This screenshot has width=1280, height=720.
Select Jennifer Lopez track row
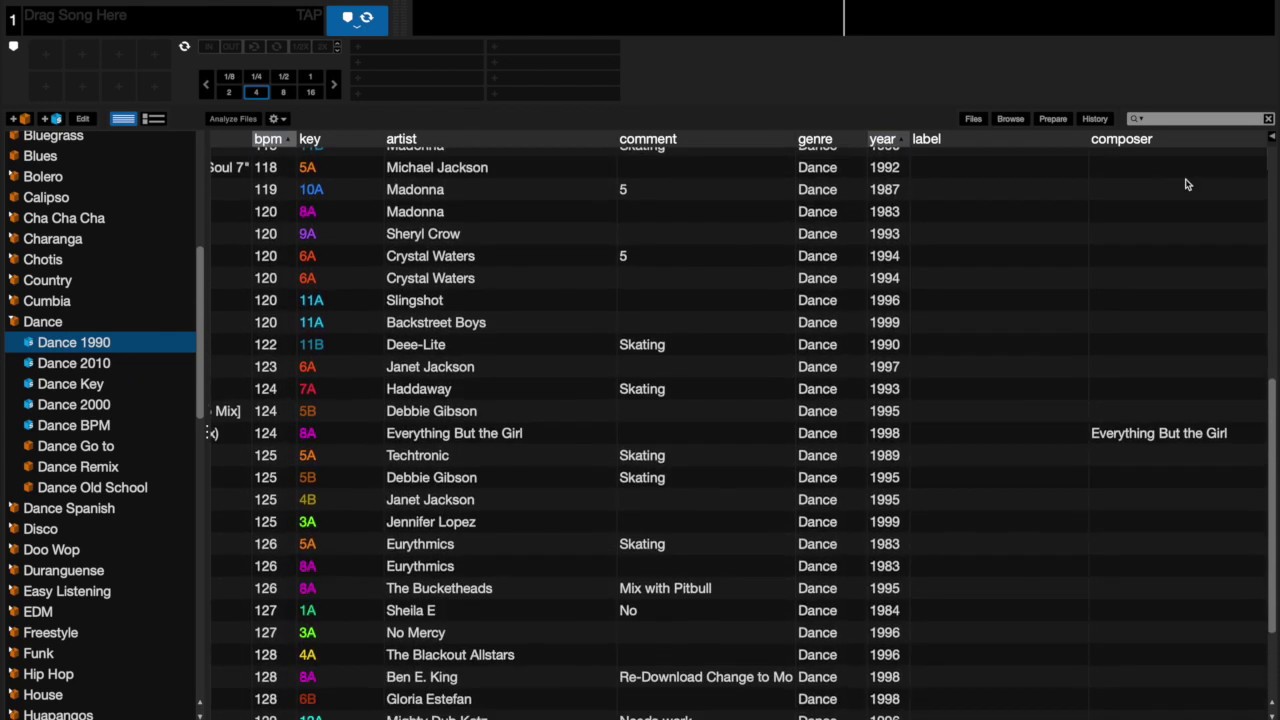coord(738,522)
